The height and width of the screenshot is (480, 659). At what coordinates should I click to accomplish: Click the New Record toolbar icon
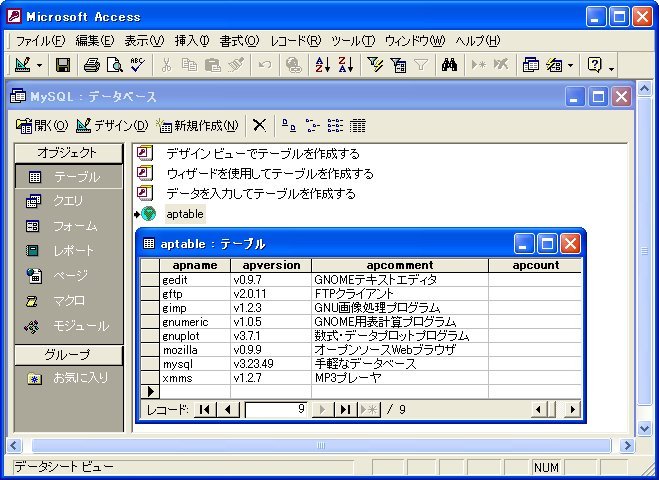[478, 65]
